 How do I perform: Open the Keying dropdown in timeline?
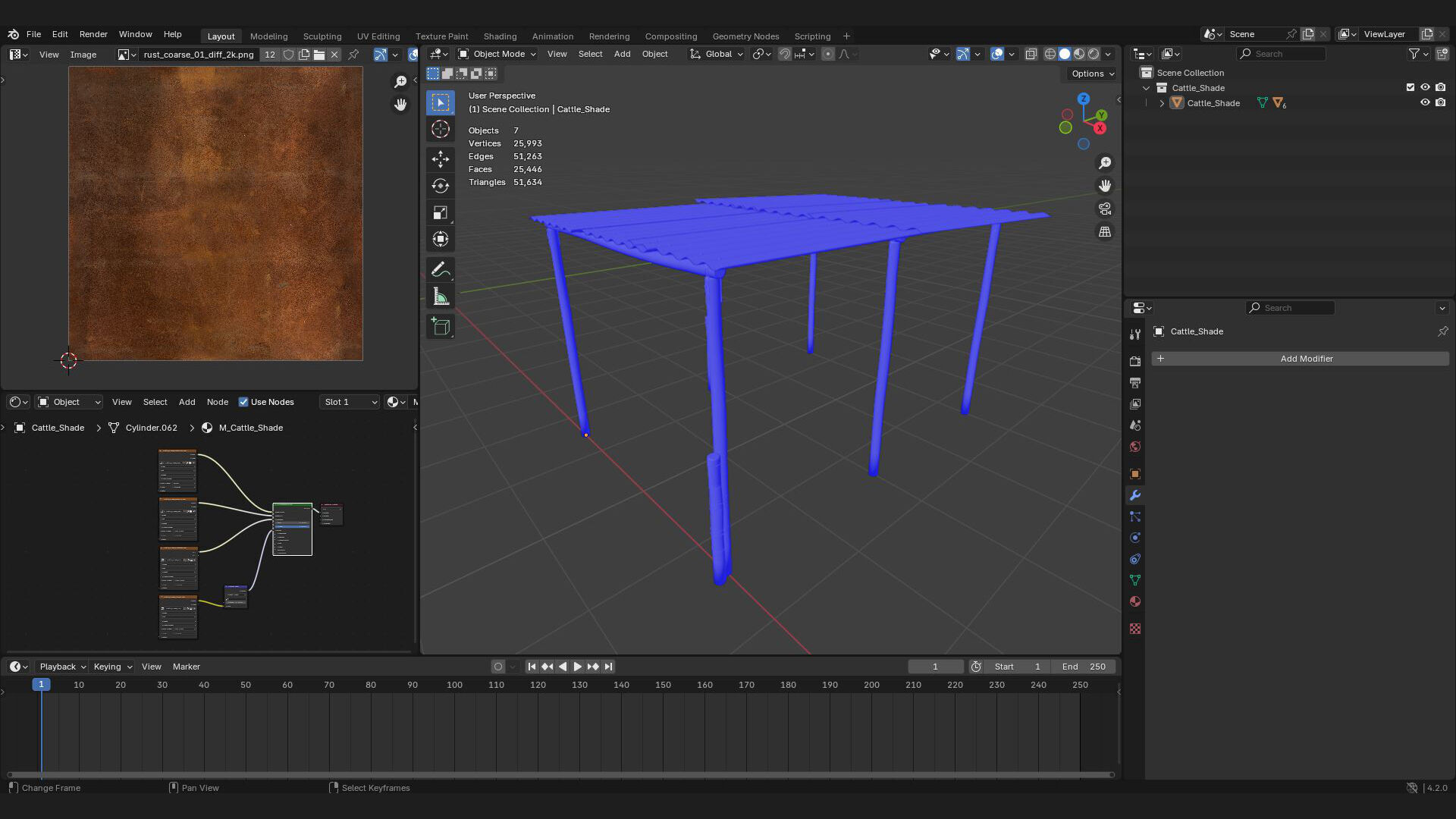coord(112,667)
